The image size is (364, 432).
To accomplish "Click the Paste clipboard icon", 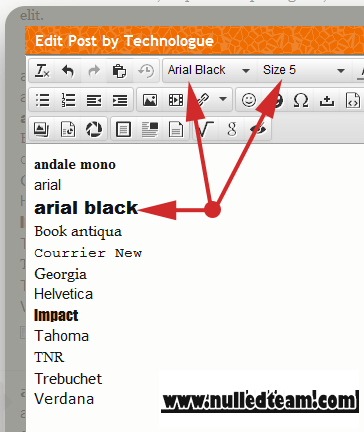I will (x=119, y=71).
